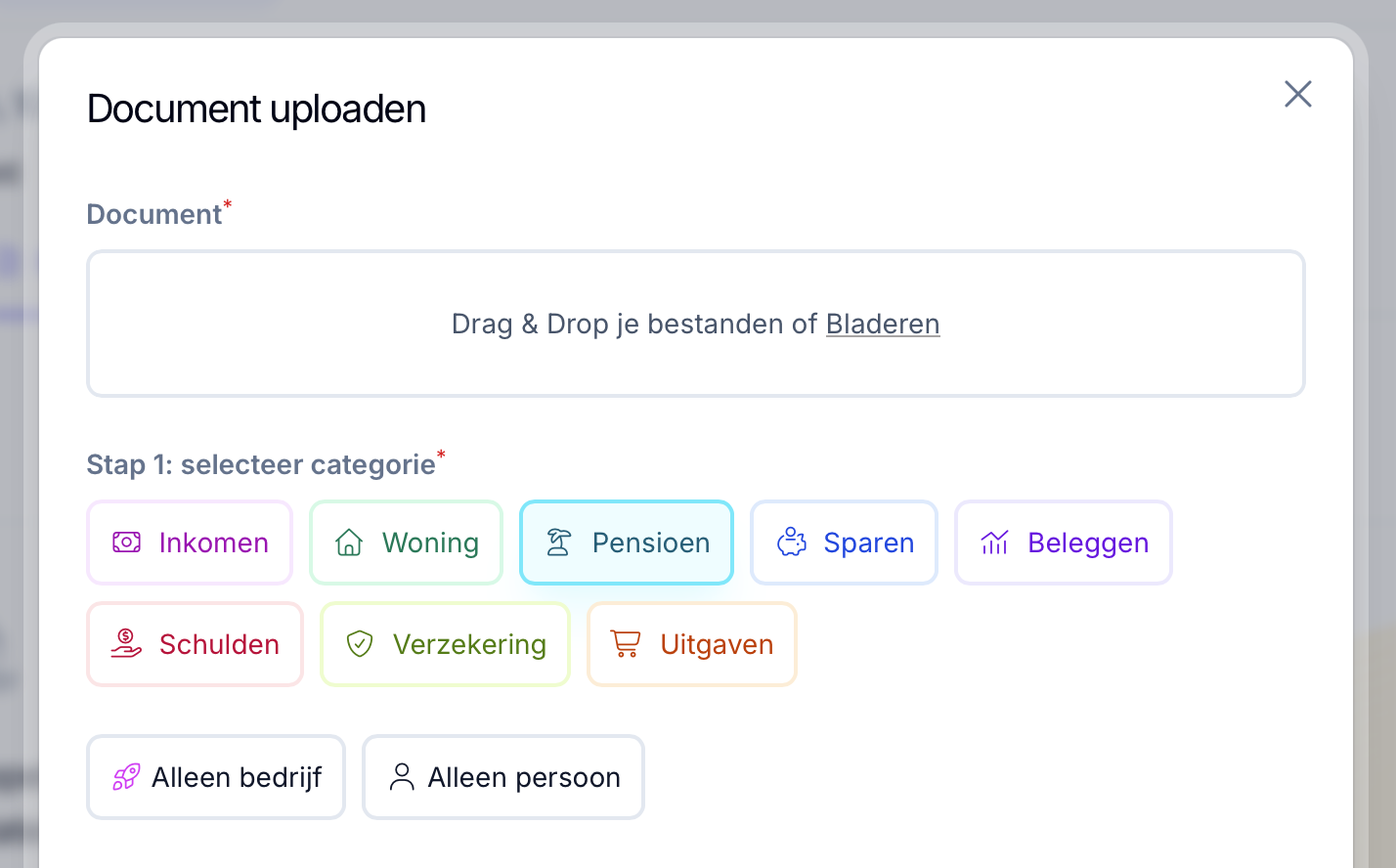Click the banknote icon in Inkomen
The height and width of the screenshot is (868, 1396).
point(126,542)
